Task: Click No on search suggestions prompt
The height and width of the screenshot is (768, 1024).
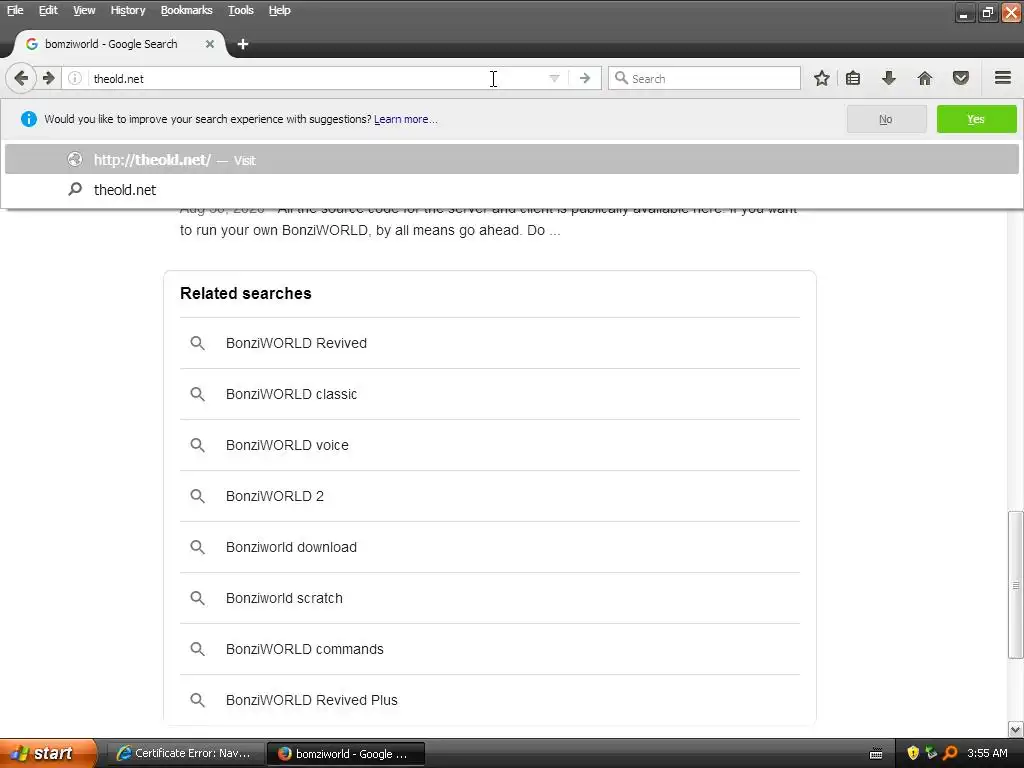Action: coord(886,119)
